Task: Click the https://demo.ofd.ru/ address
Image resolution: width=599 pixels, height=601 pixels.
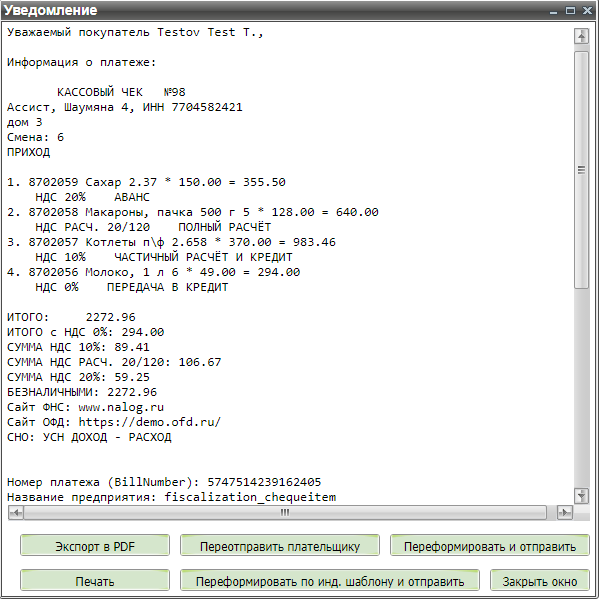Action: [150, 422]
